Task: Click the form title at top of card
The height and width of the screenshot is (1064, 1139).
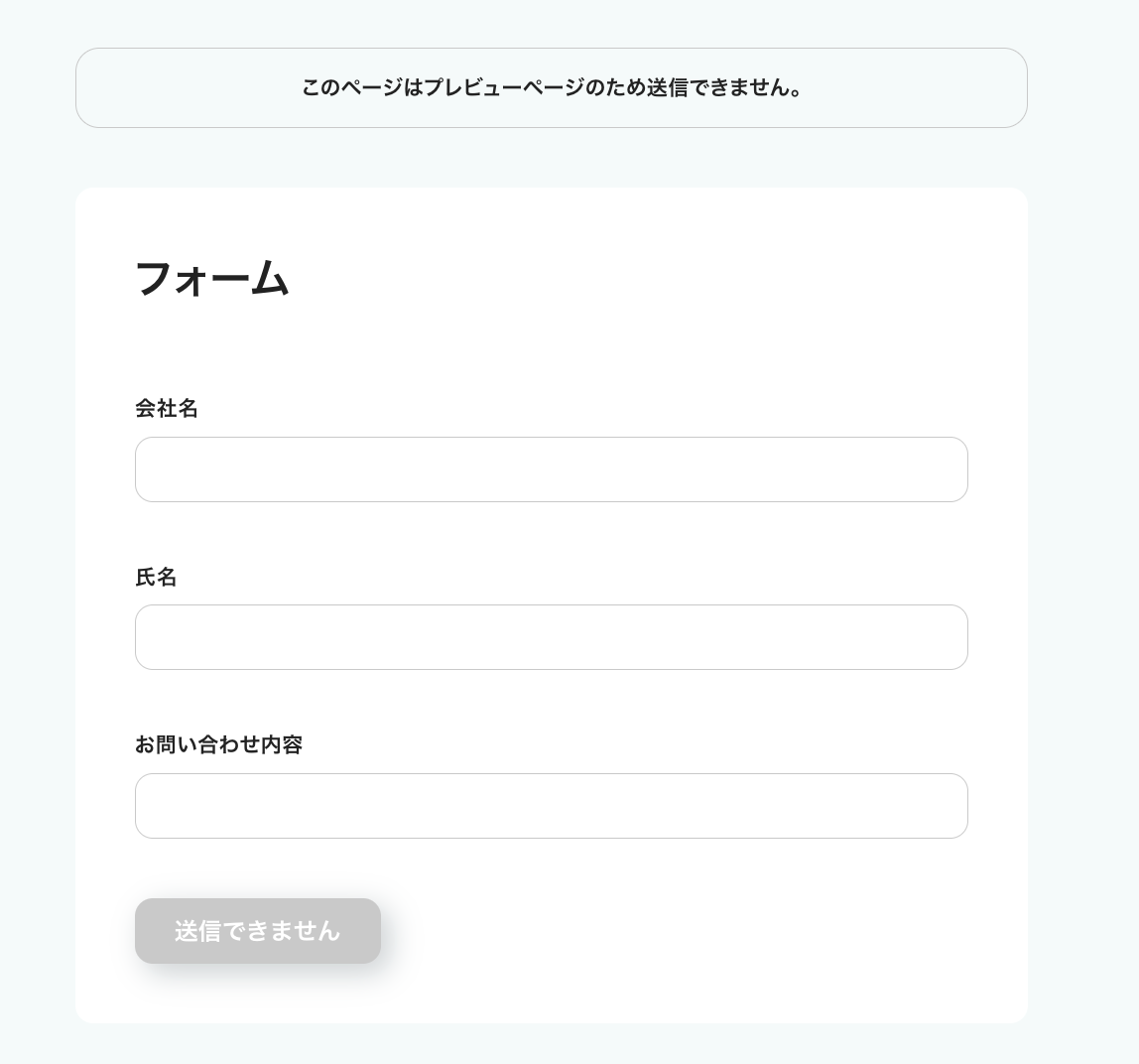Action: [211, 278]
